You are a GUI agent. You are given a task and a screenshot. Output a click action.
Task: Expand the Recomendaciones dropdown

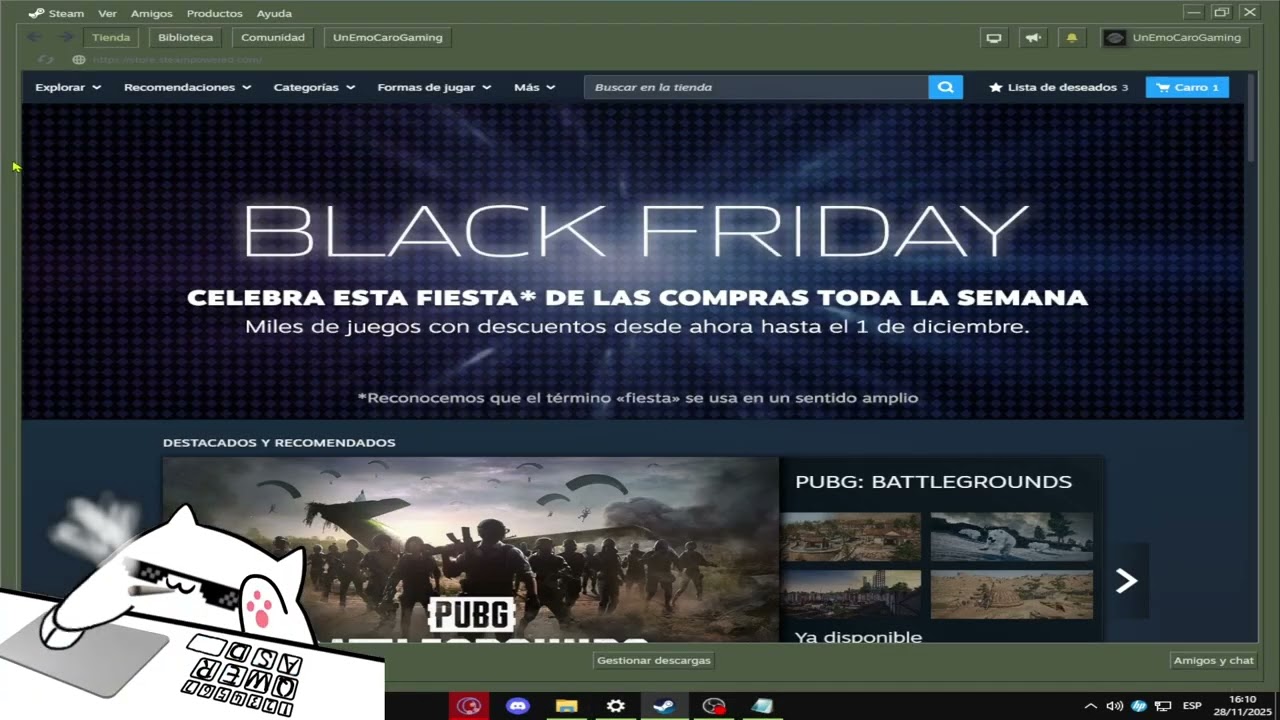coord(187,87)
